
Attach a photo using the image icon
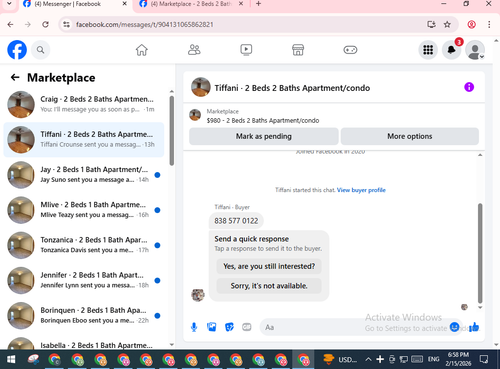(x=212, y=327)
